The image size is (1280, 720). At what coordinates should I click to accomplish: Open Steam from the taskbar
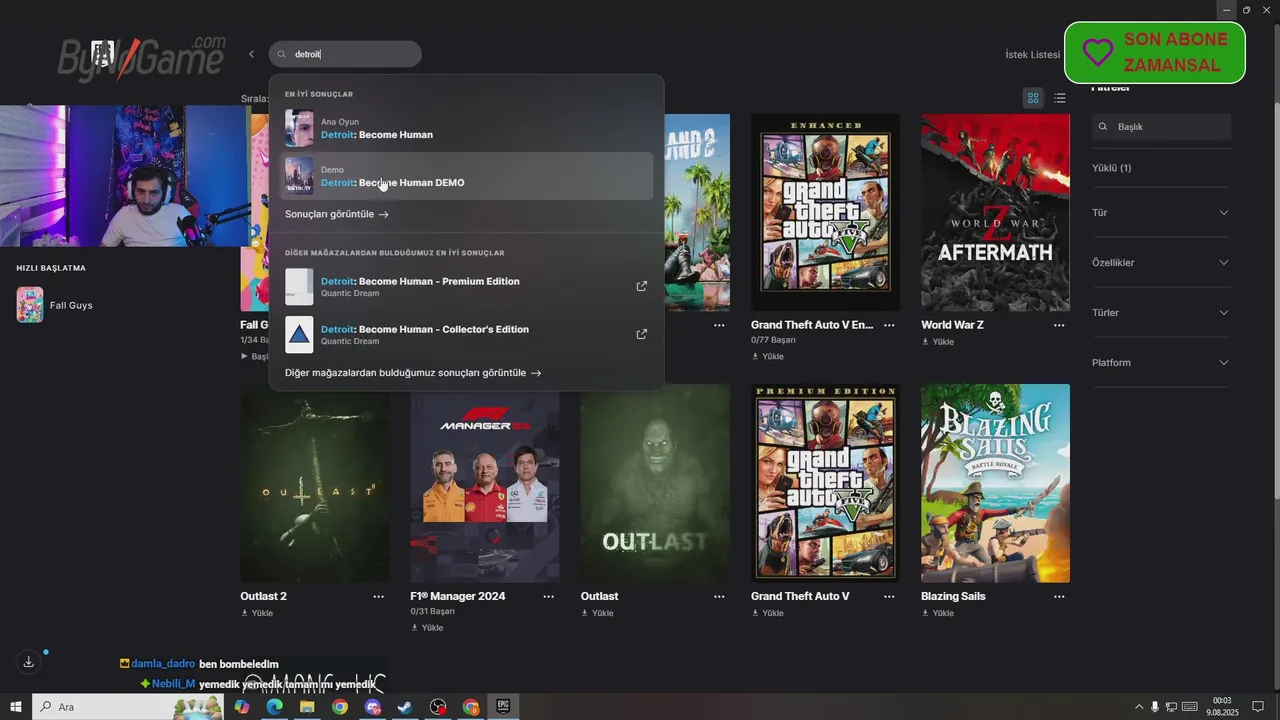point(405,707)
